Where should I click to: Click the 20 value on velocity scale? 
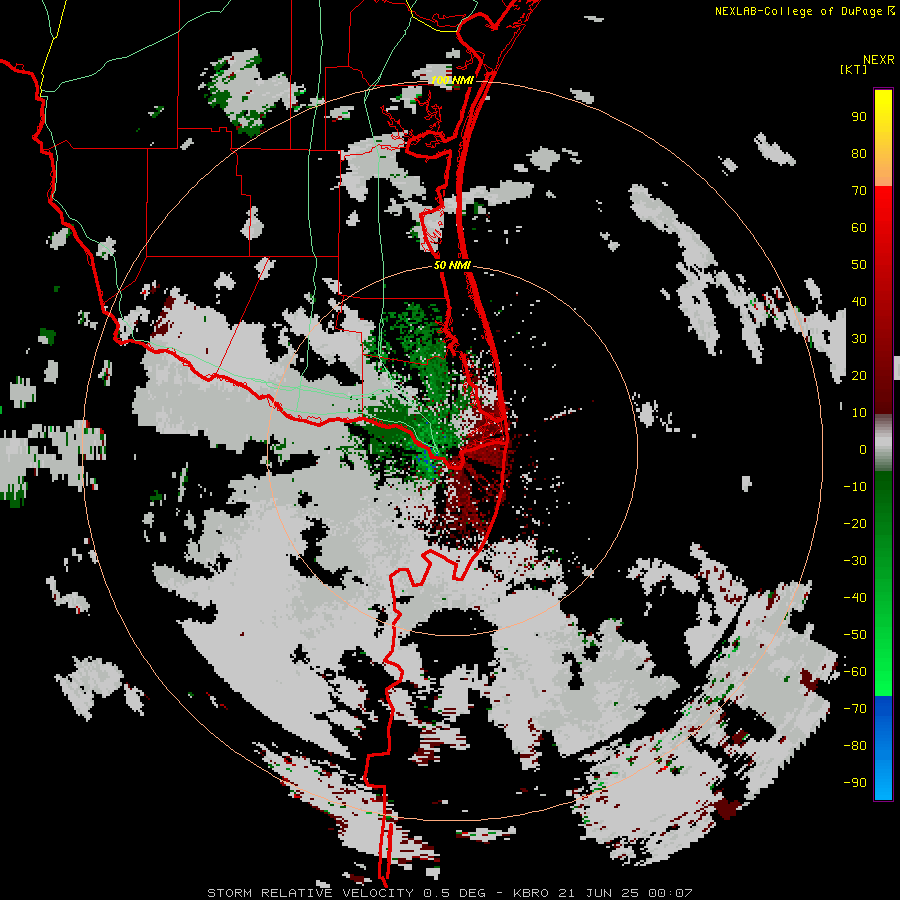tap(859, 376)
